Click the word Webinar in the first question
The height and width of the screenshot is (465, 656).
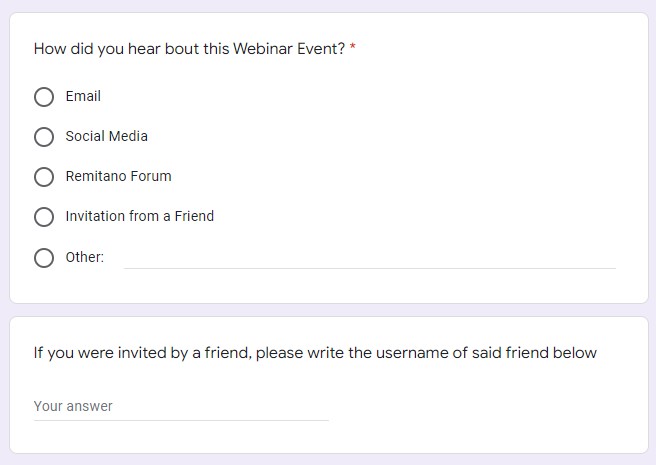(263, 49)
